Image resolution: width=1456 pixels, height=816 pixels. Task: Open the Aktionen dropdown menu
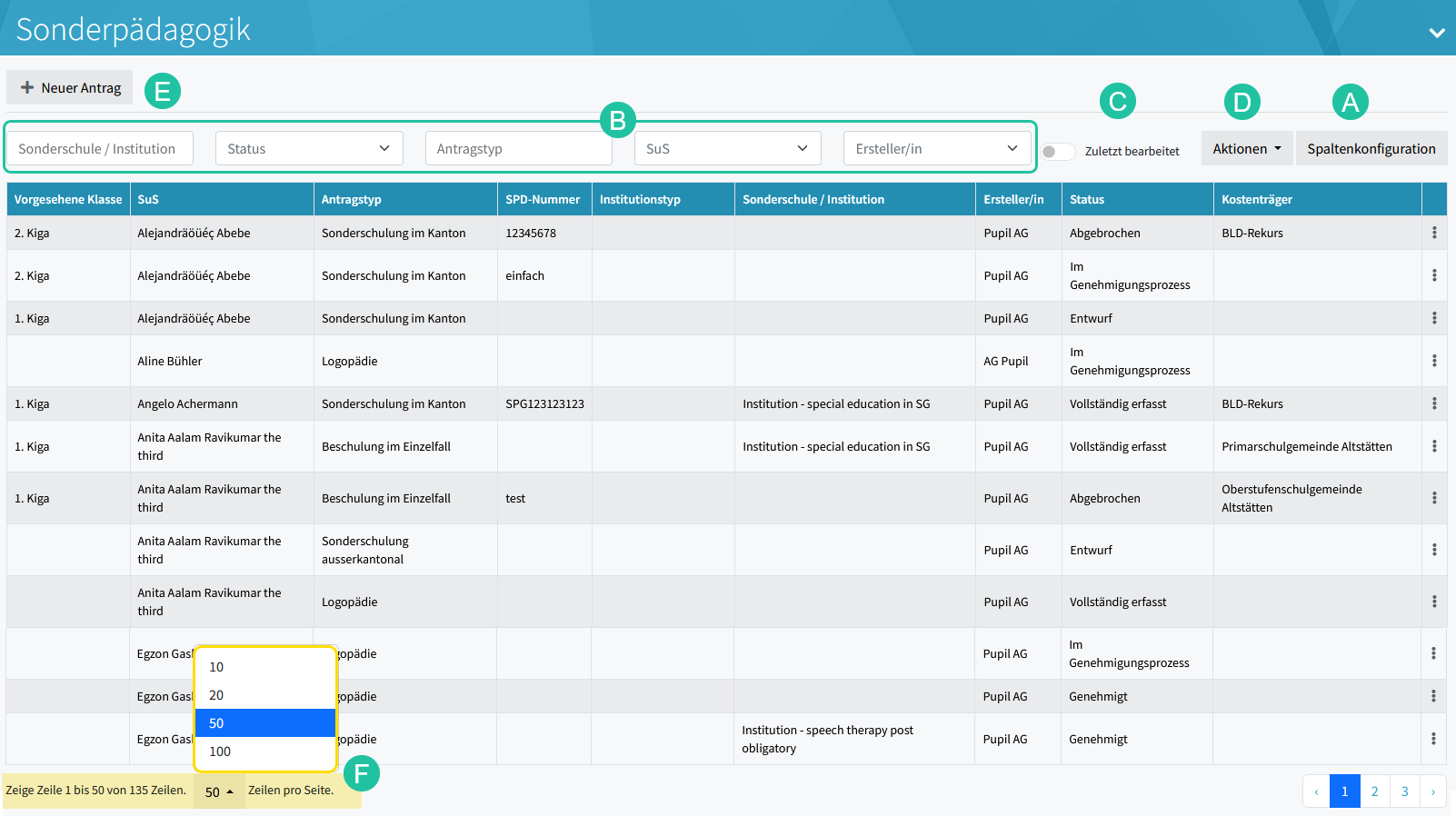tap(1247, 148)
